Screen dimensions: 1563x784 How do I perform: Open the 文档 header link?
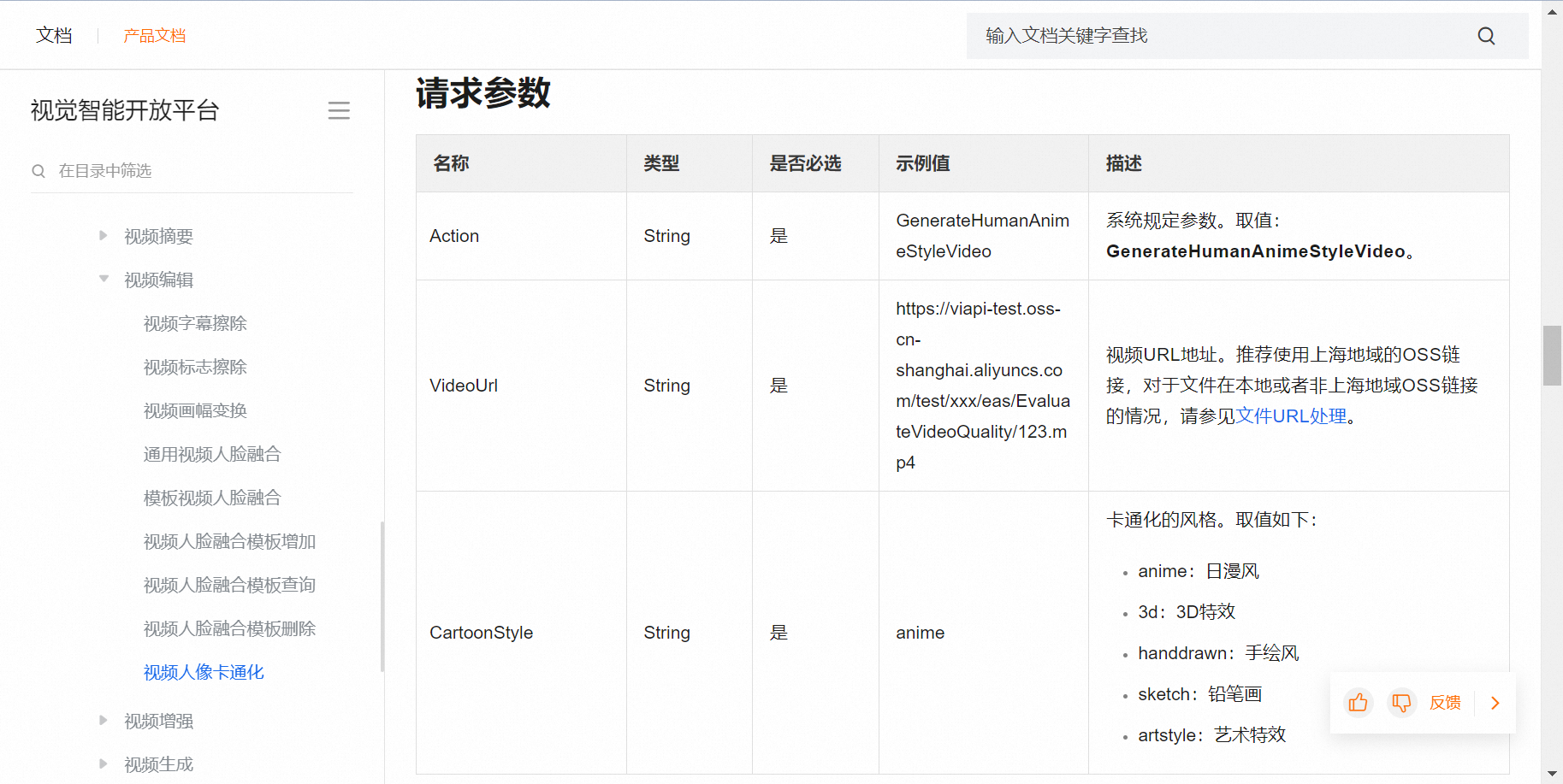[x=54, y=36]
